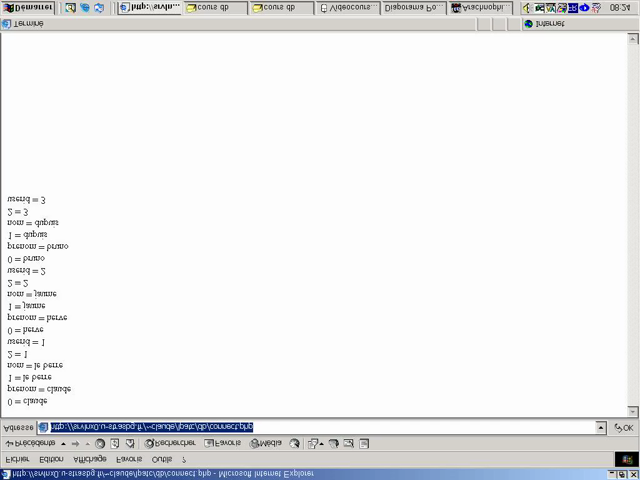
Task: Open the Favoris toolbar button
Action: [x=223, y=443]
